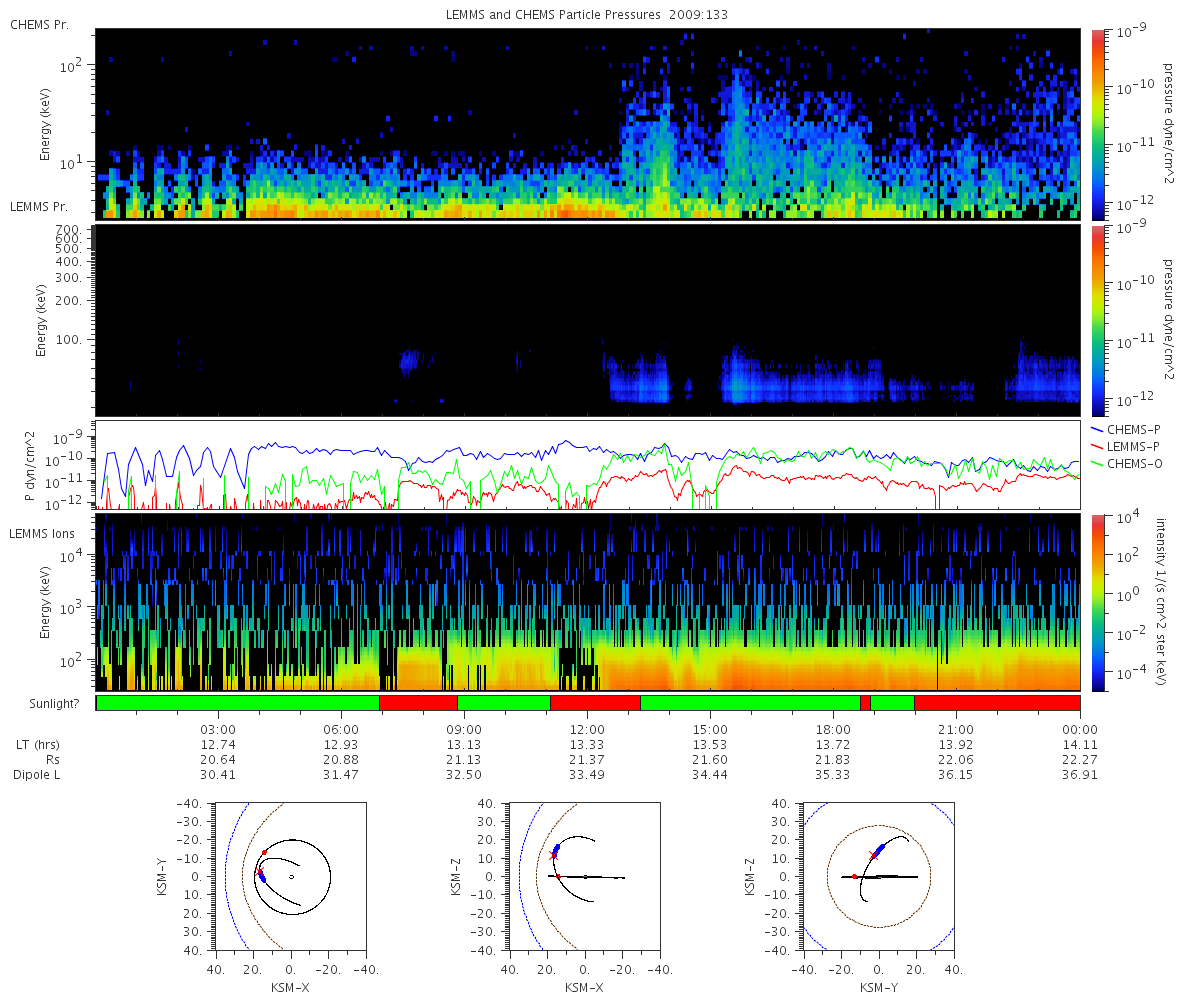Click the KSM-X versus KSM-Y orbit plot

[290, 876]
